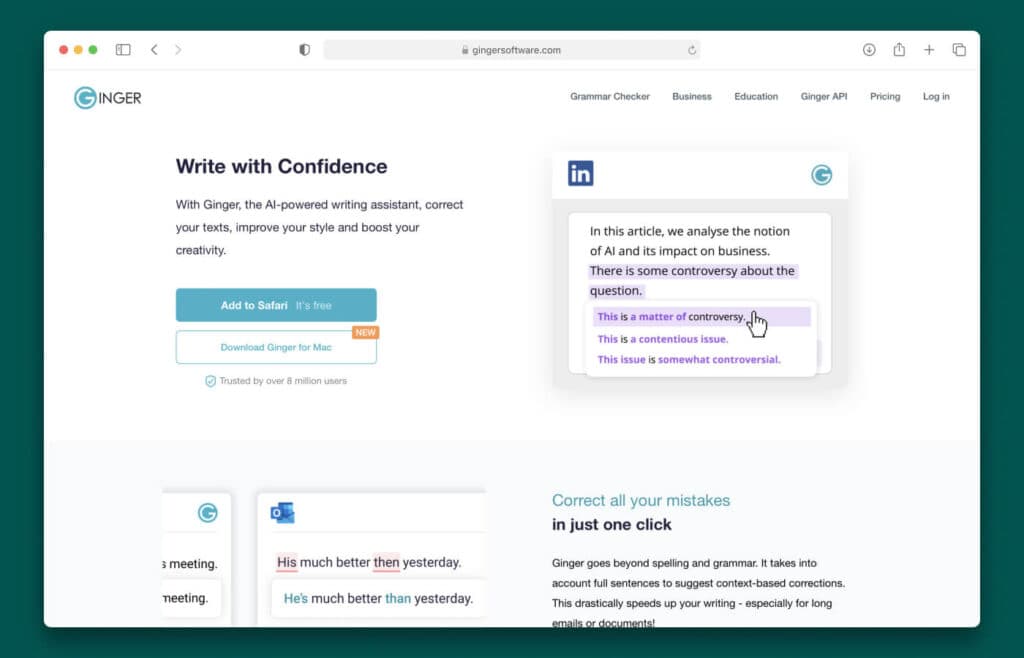Viewport: 1024px width, 658px height.
Task: Open the Business navigation item
Action: coord(692,97)
